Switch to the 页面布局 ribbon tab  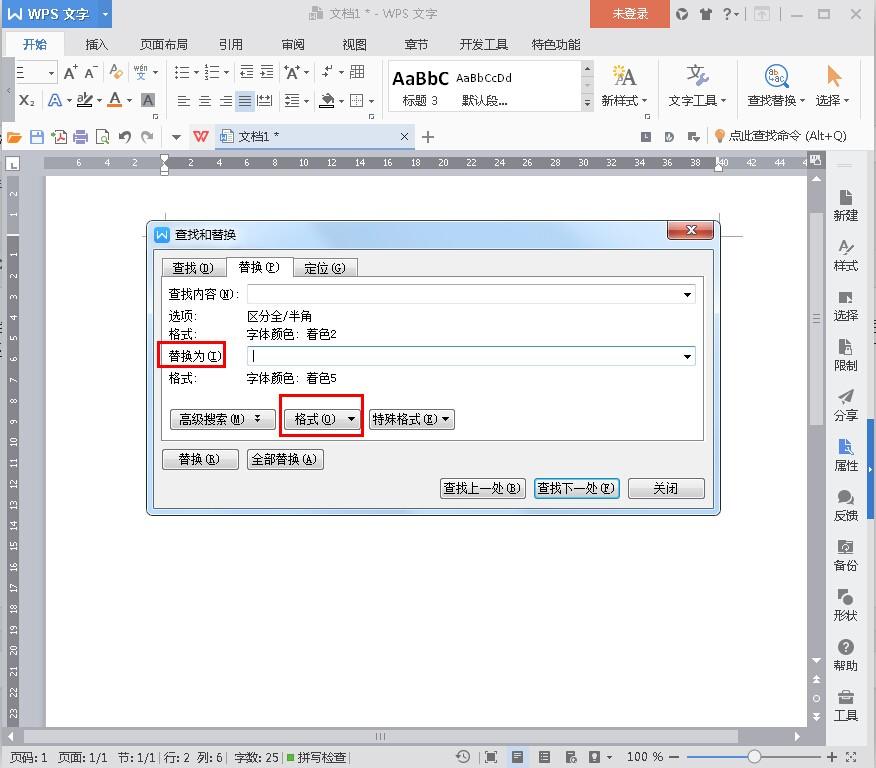(x=163, y=45)
